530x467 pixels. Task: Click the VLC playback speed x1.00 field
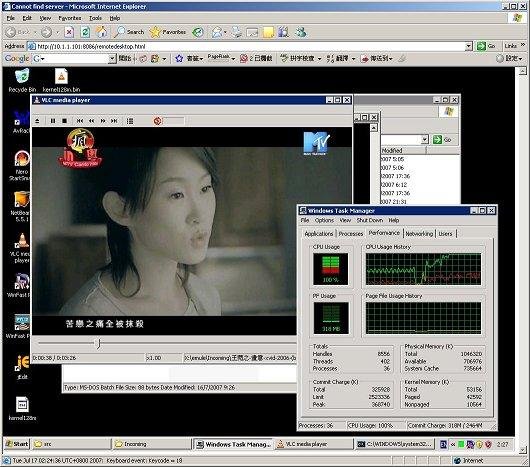(163, 358)
